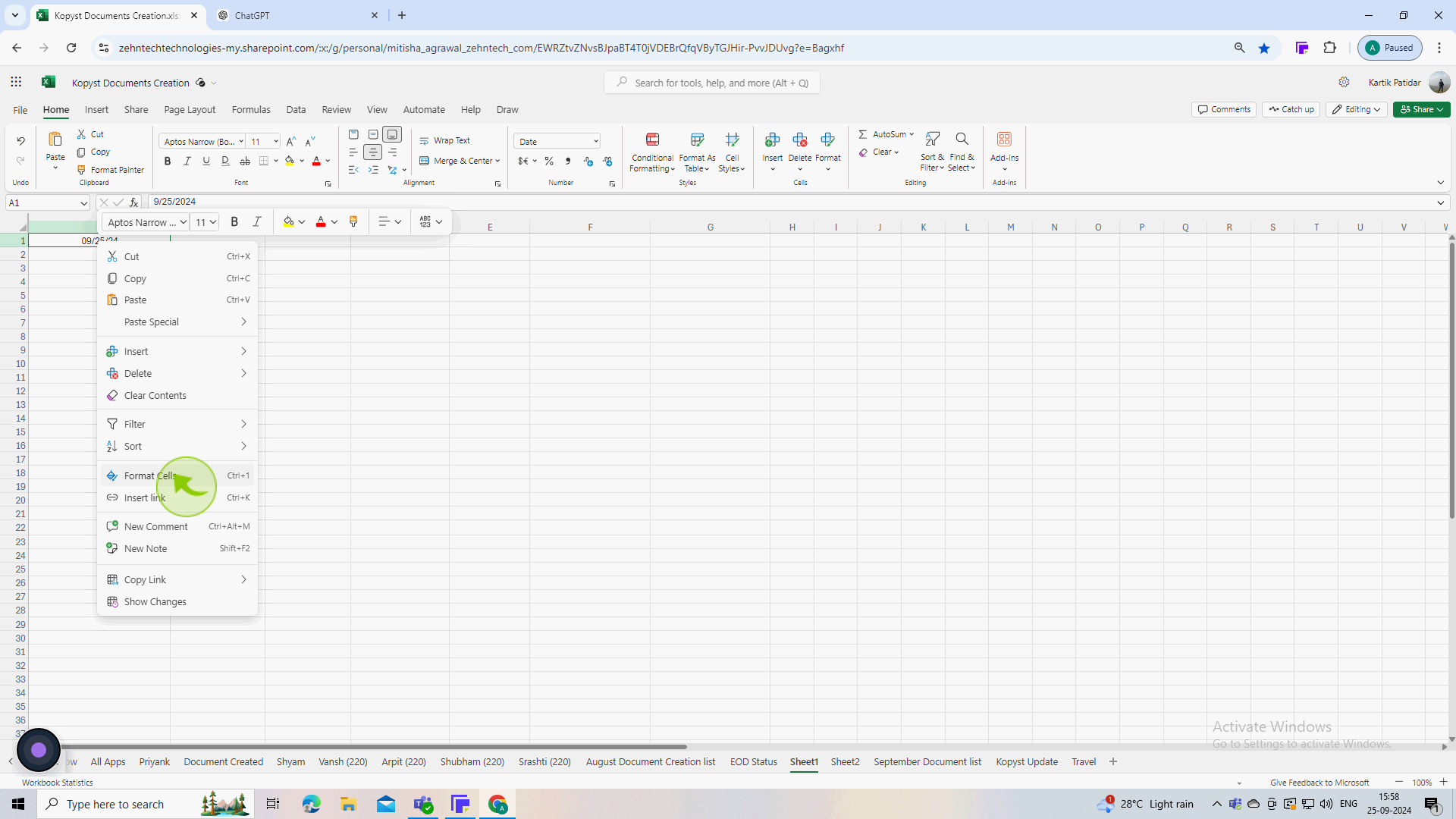Open the Editing mode dropdown
Viewport: 1456px width, 819px height.
tap(1357, 109)
